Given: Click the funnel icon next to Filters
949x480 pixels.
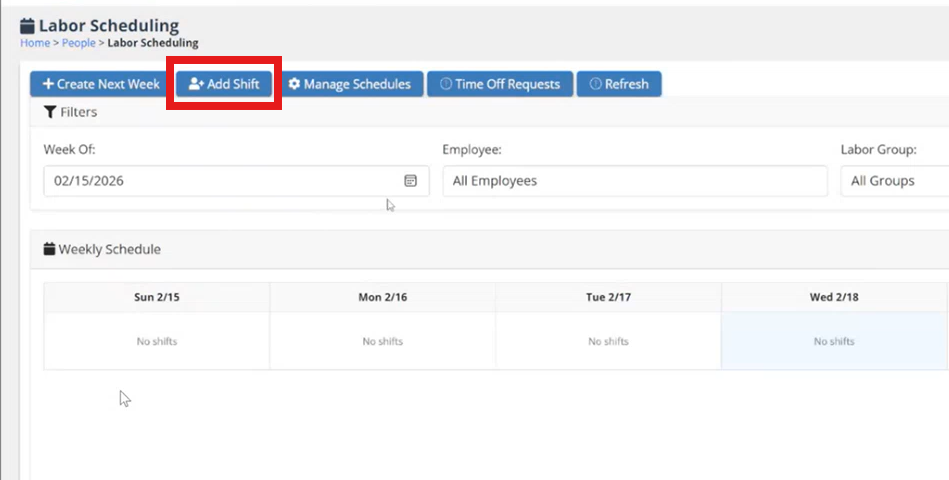Looking at the screenshot, I should point(50,112).
